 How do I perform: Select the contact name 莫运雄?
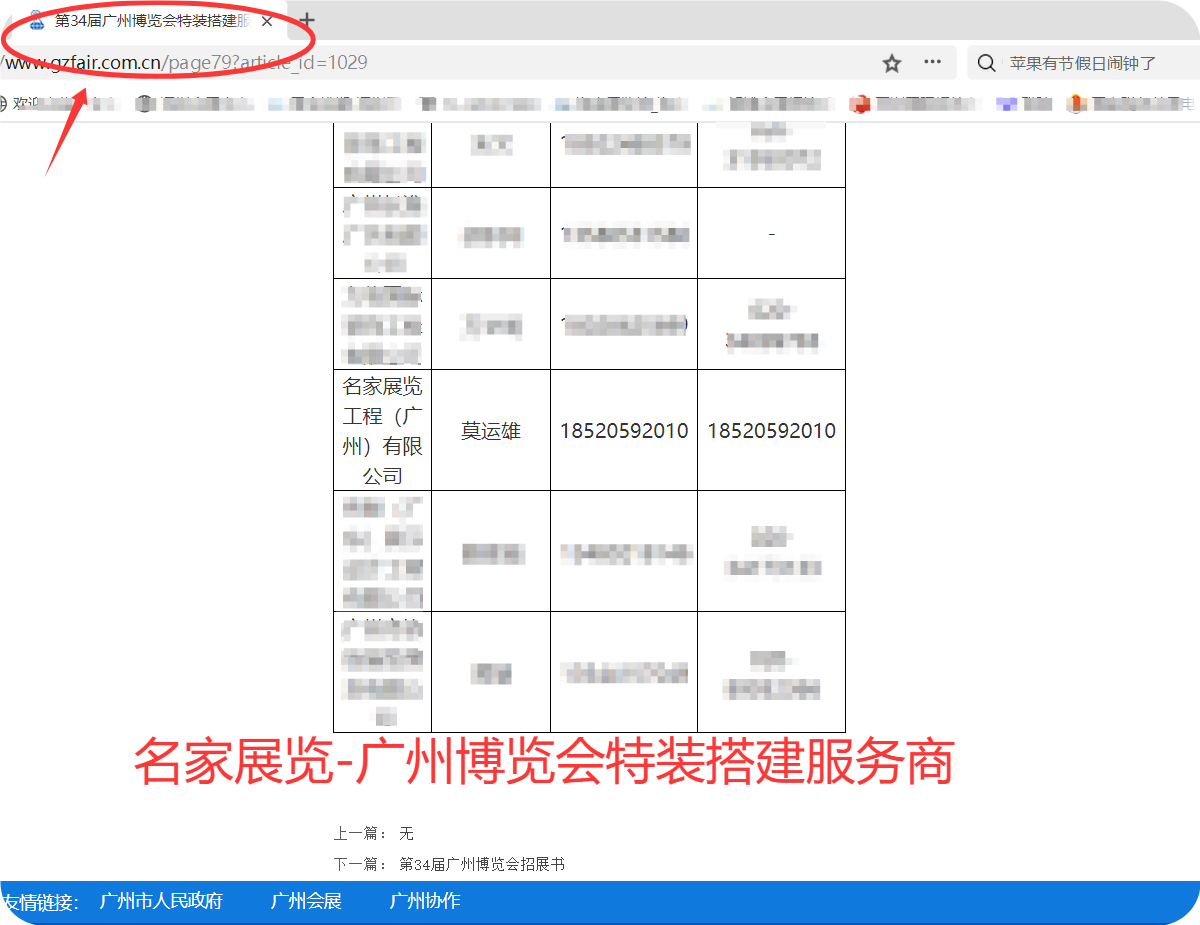pyautogui.click(x=491, y=431)
